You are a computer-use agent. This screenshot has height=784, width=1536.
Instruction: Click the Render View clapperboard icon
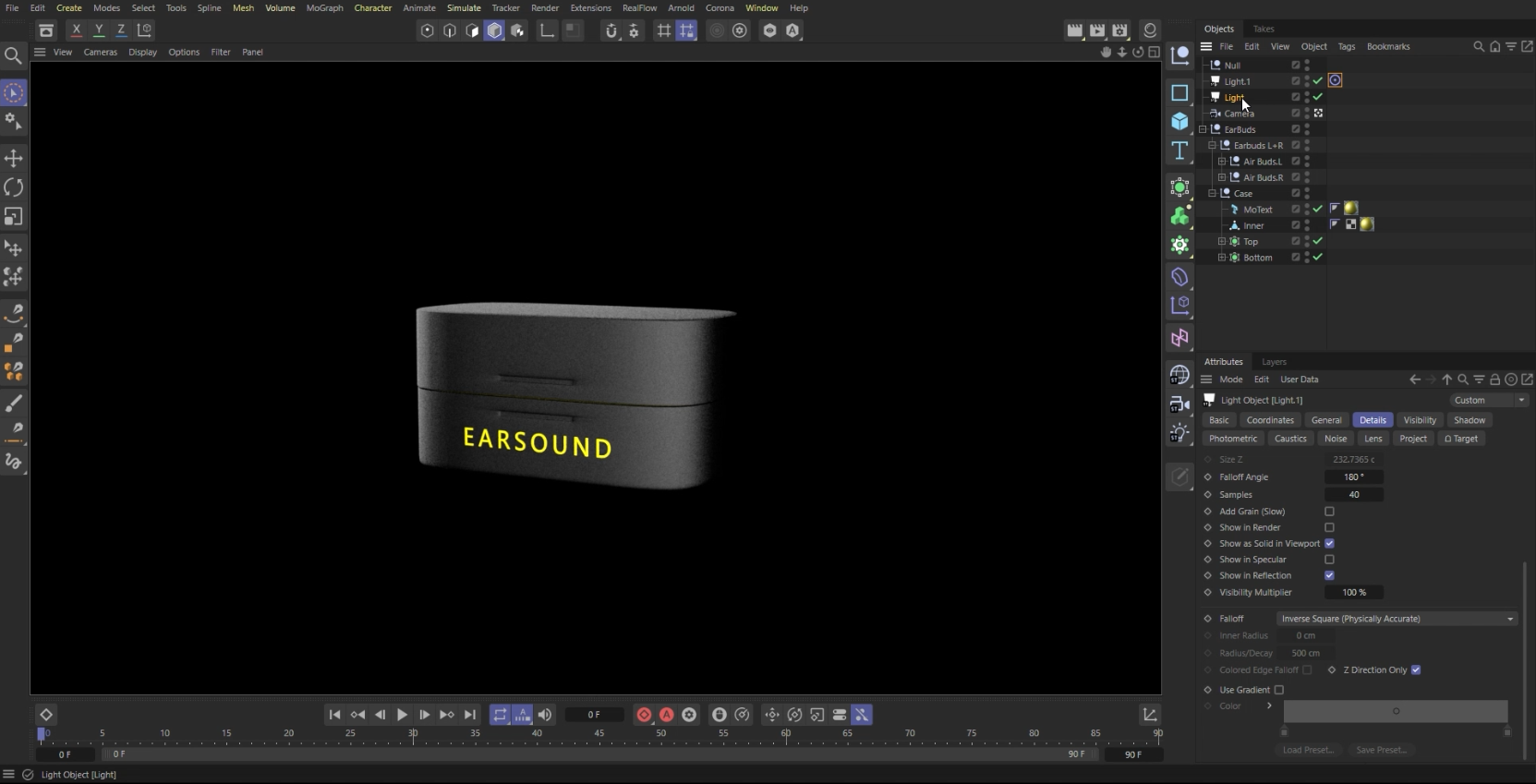[x=1075, y=30]
